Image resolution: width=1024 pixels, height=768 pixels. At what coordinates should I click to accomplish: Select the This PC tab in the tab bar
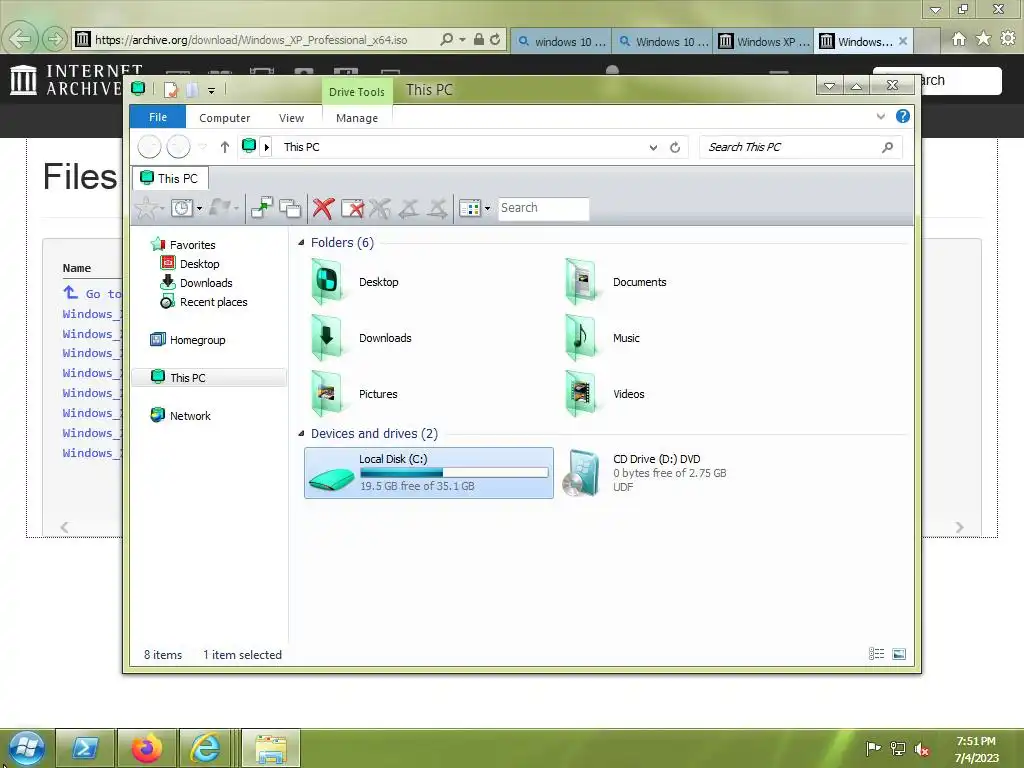[170, 178]
